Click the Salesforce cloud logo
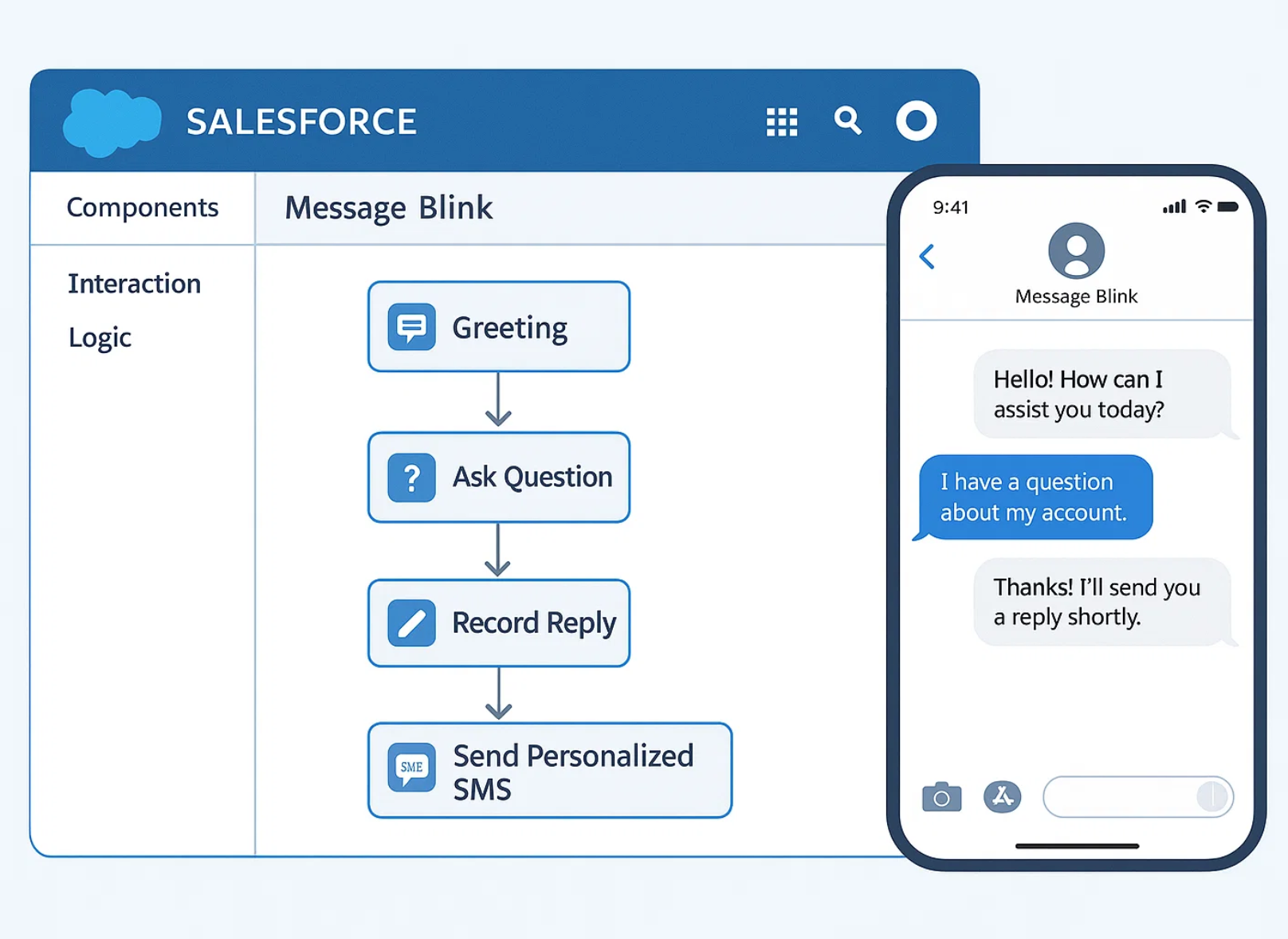The height and width of the screenshot is (939, 1288). [x=112, y=122]
